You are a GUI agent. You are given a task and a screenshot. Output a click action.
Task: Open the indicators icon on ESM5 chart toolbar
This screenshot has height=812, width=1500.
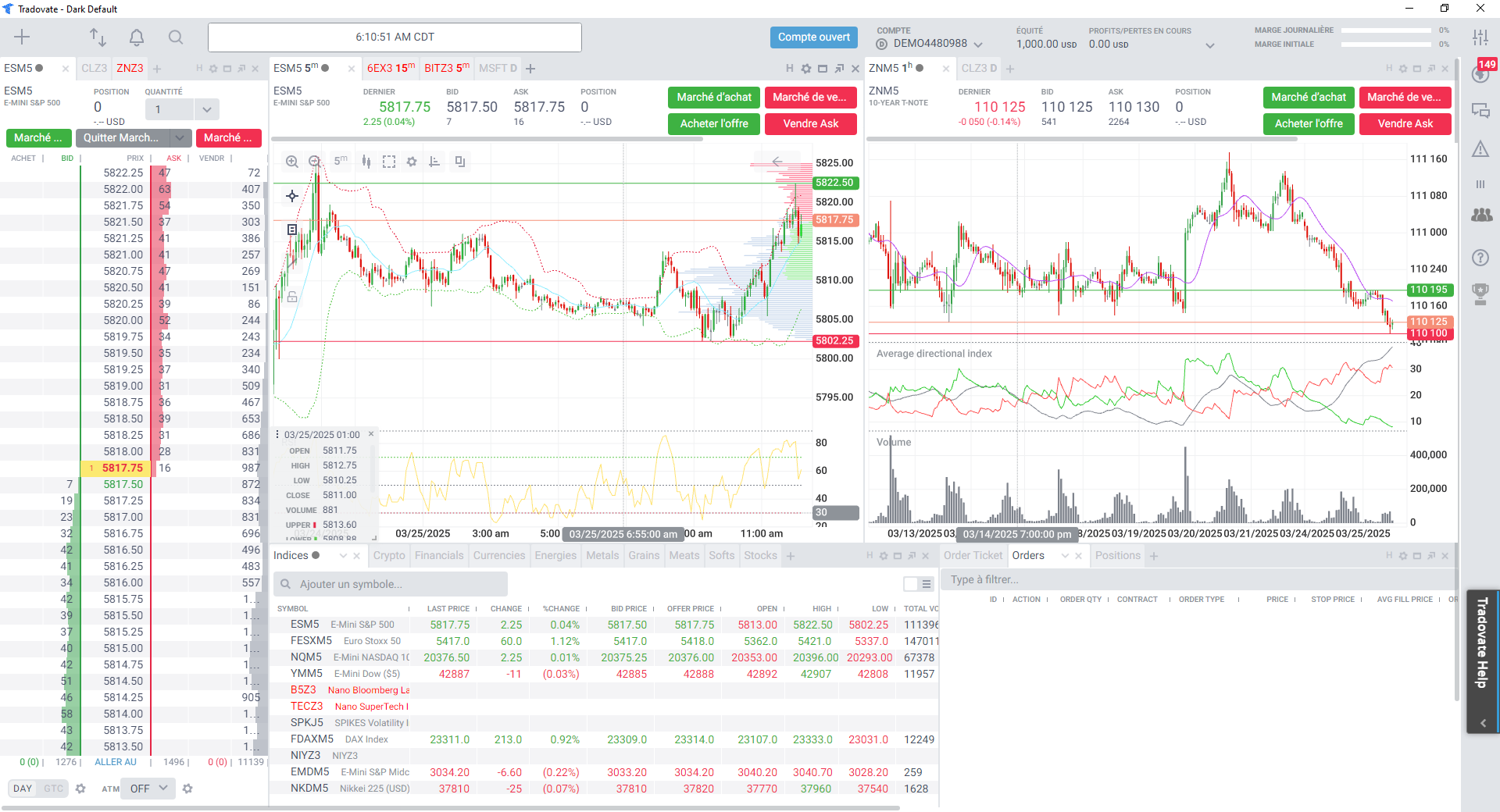point(434,162)
